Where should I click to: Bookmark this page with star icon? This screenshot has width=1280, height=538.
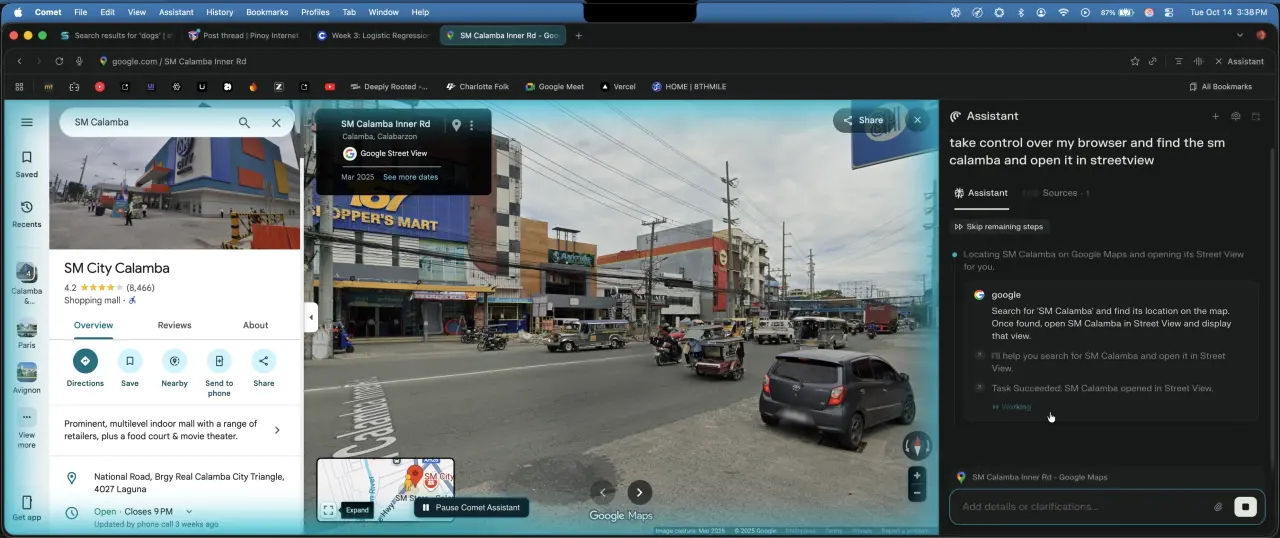click(1135, 61)
